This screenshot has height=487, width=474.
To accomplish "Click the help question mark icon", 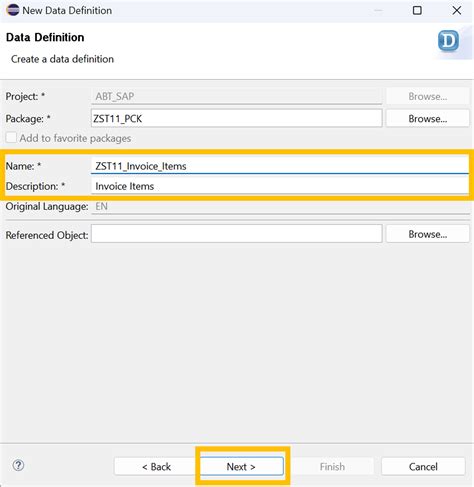I will point(18,465).
